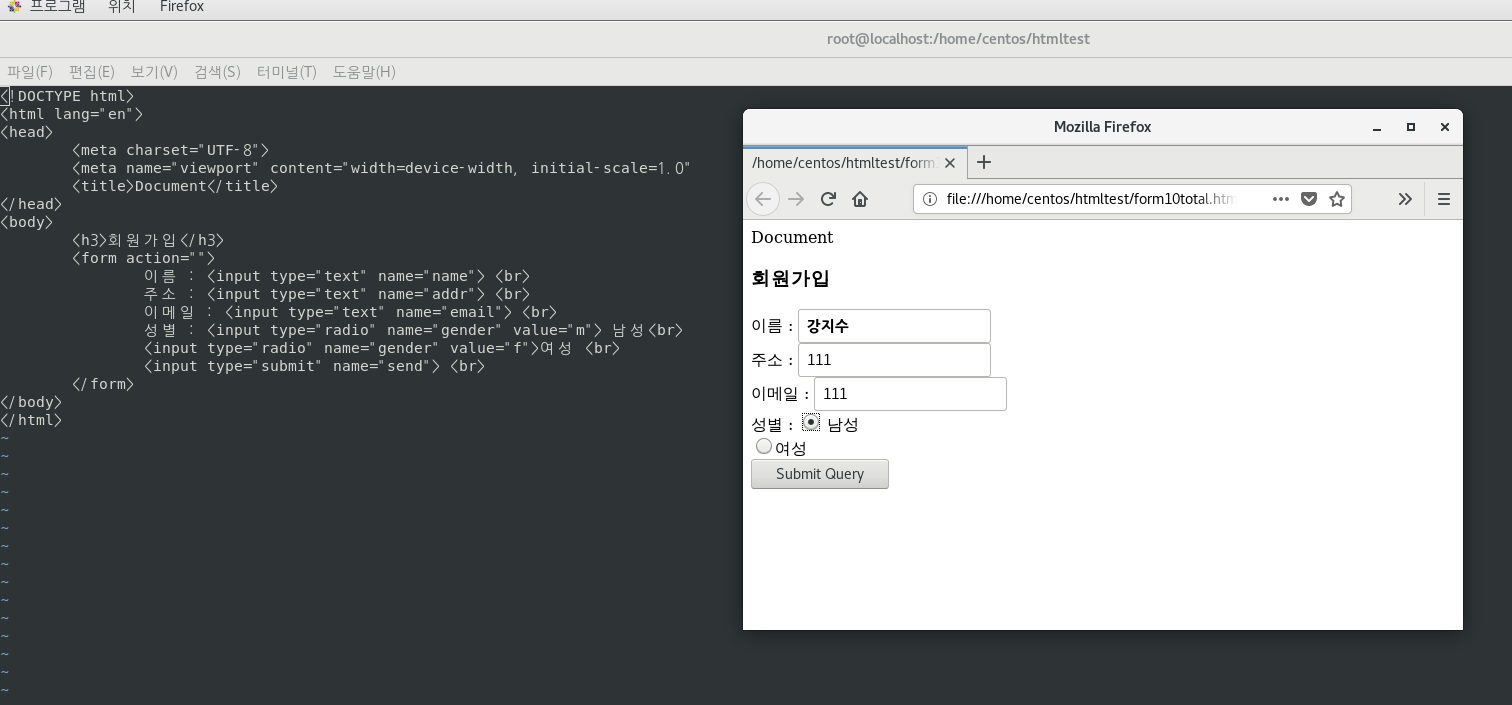This screenshot has width=1512, height=705.
Task: Open the Firefox home page icon
Action: pyautogui.click(x=860, y=199)
